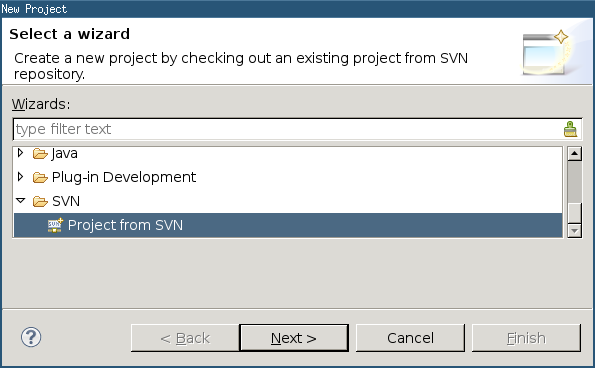Open help via question mark icon
The image size is (595, 368).
31,337
